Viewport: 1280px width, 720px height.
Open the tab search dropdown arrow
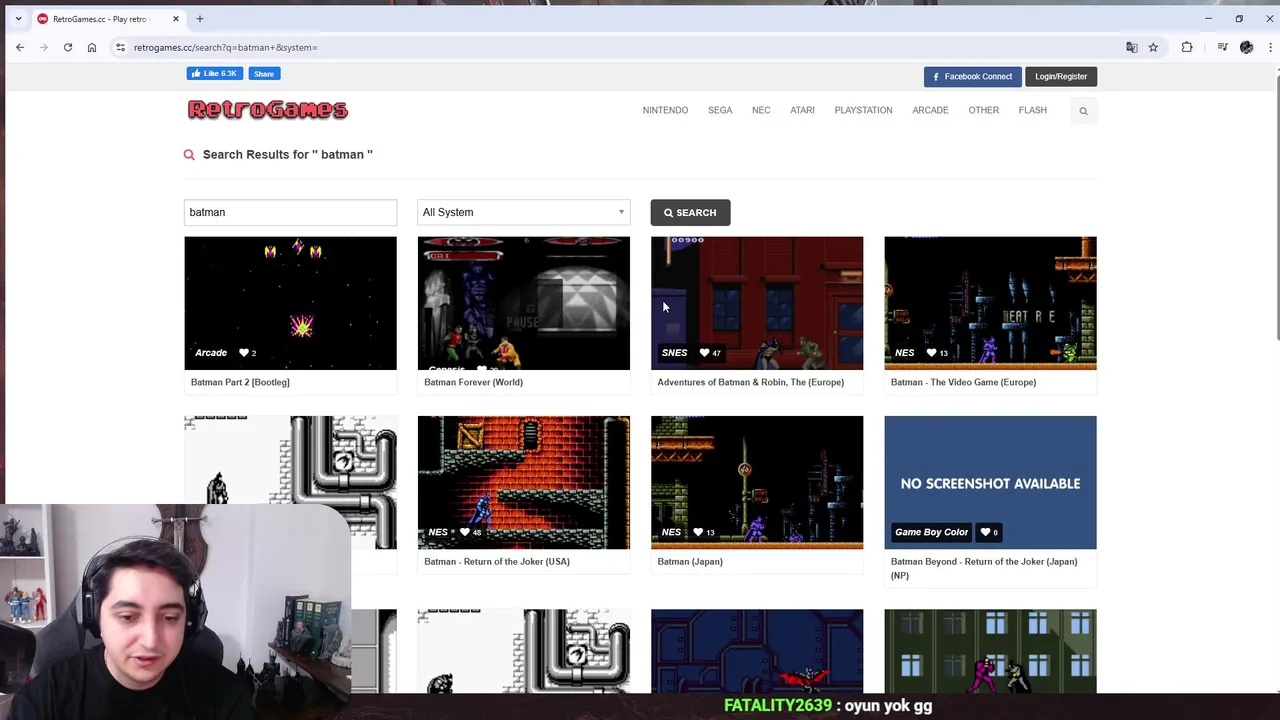coord(18,18)
